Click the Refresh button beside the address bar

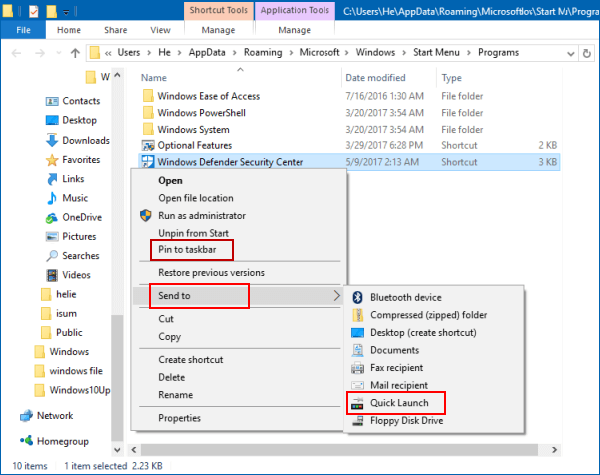coord(587,53)
